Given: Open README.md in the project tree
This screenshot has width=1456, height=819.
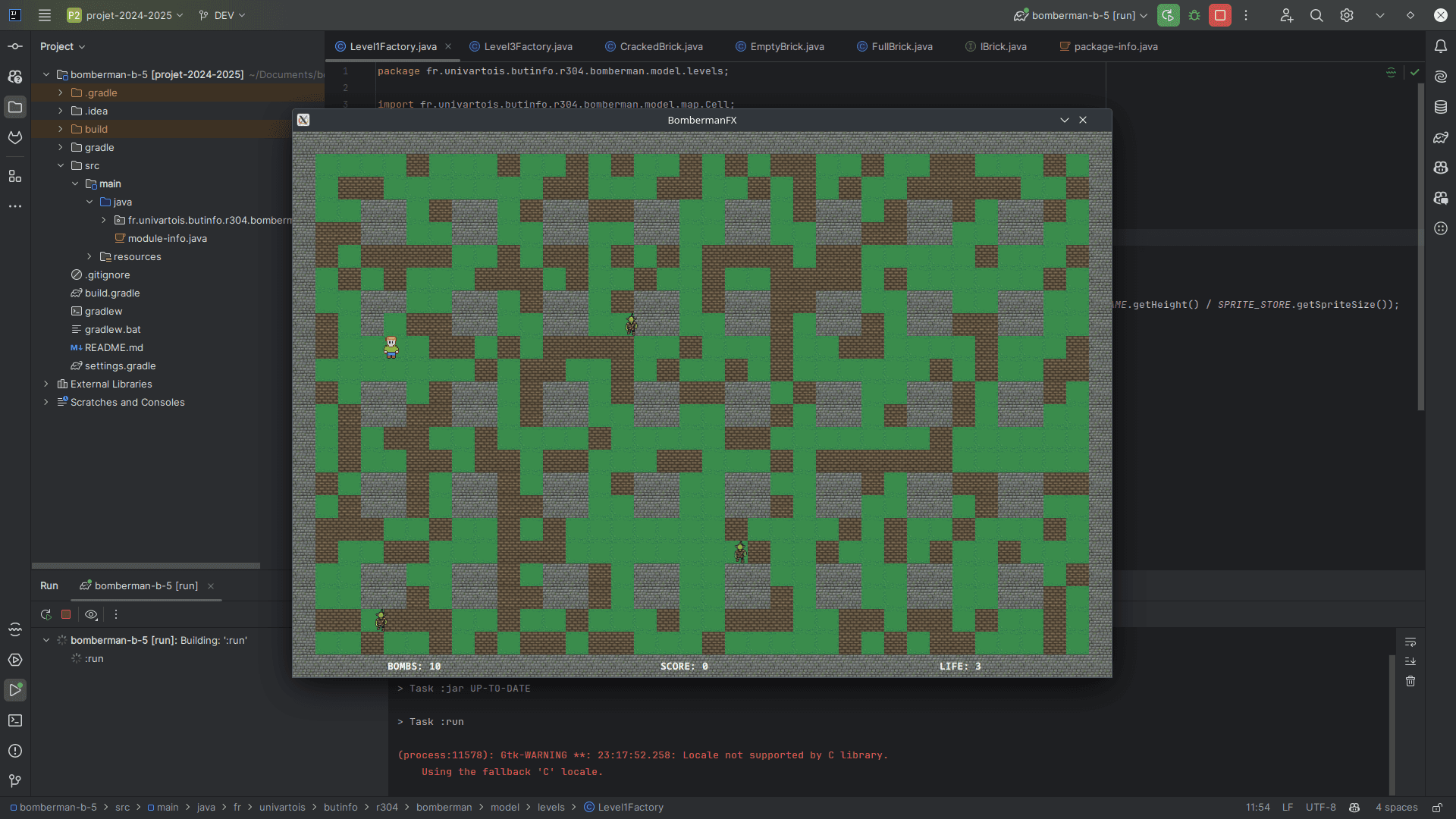Looking at the screenshot, I should [114, 347].
